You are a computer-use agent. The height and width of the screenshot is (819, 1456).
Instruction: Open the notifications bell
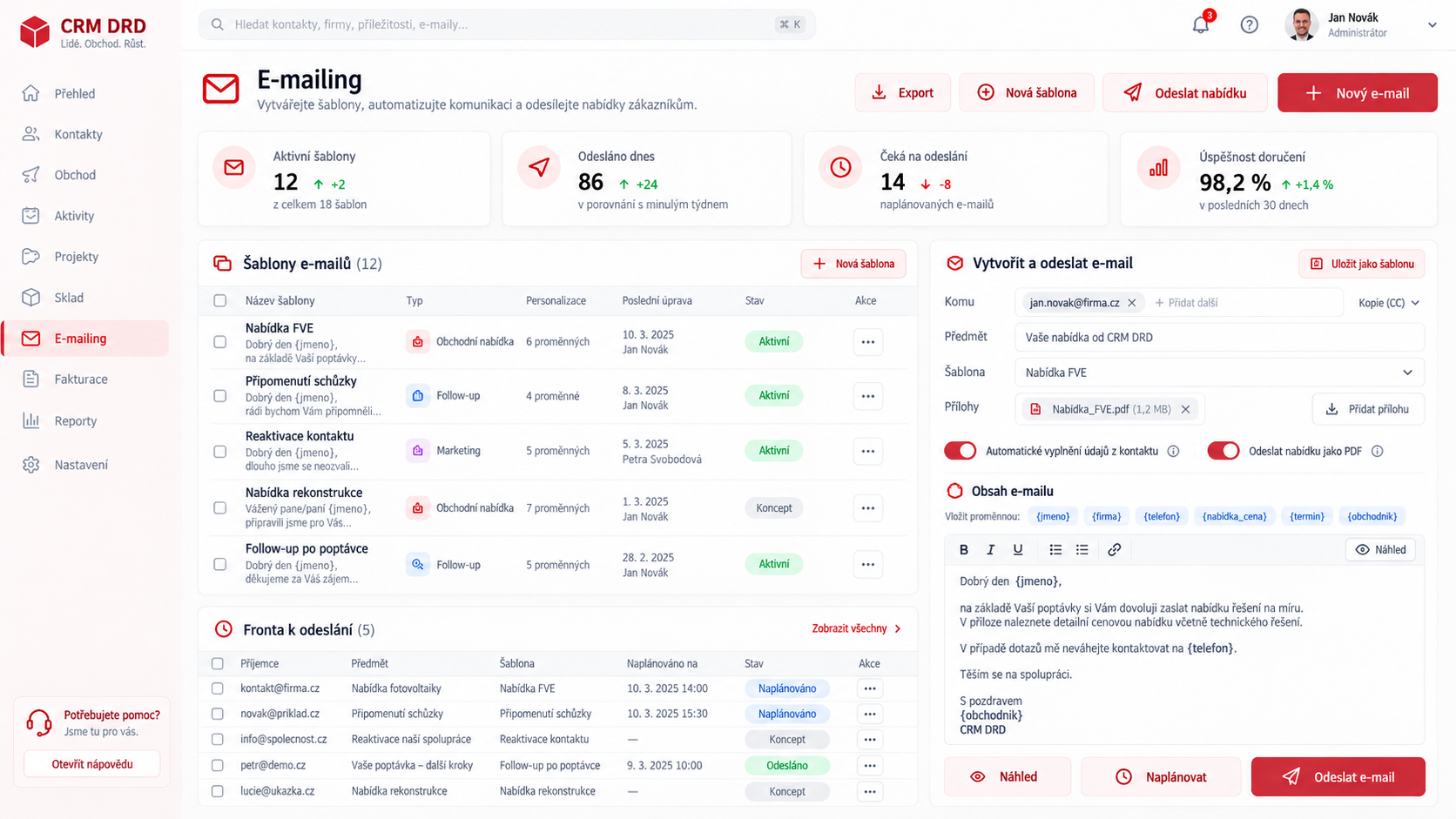tap(1201, 23)
